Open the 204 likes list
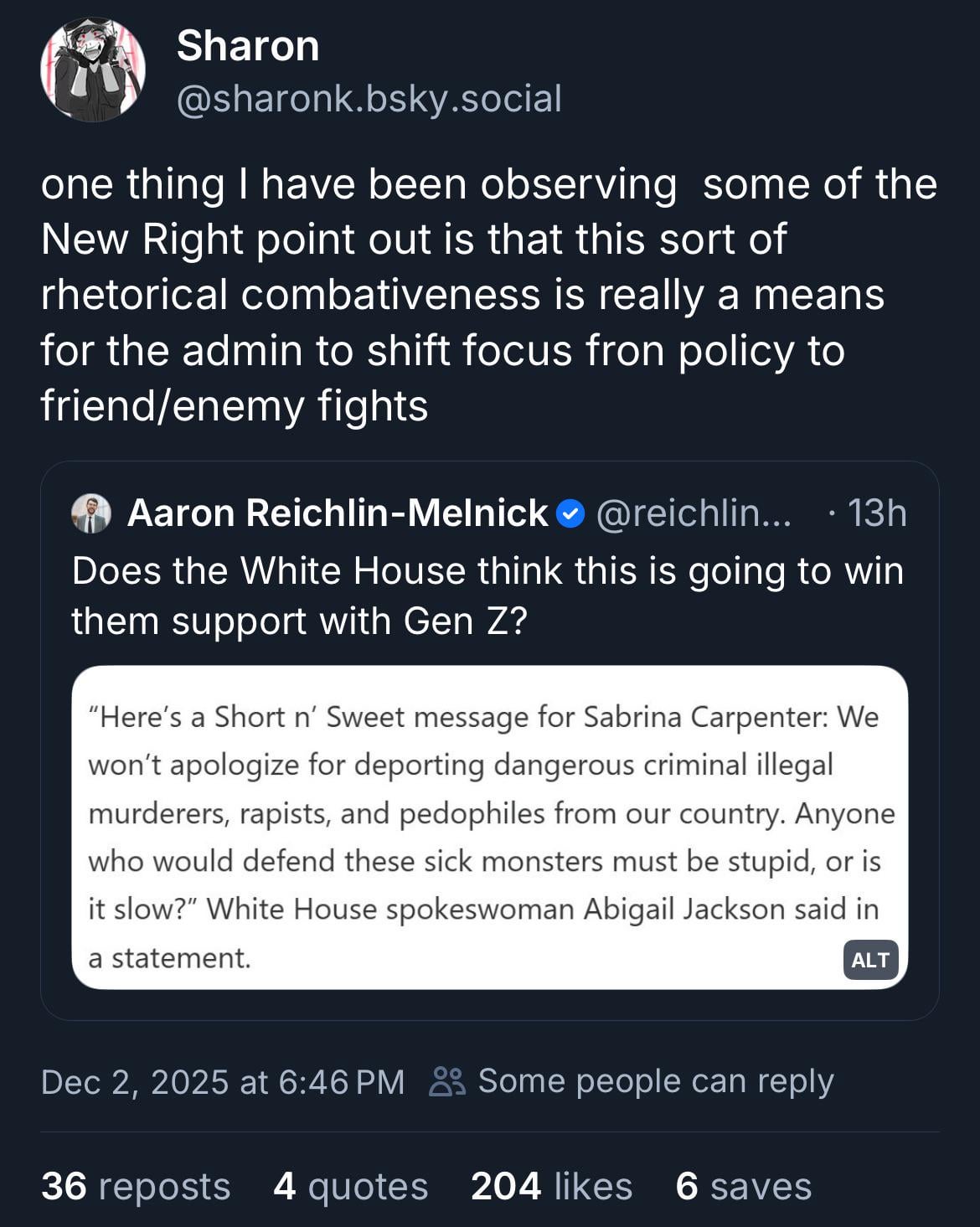The height and width of the screenshot is (1227, 980). pyautogui.click(x=551, y=1187)
